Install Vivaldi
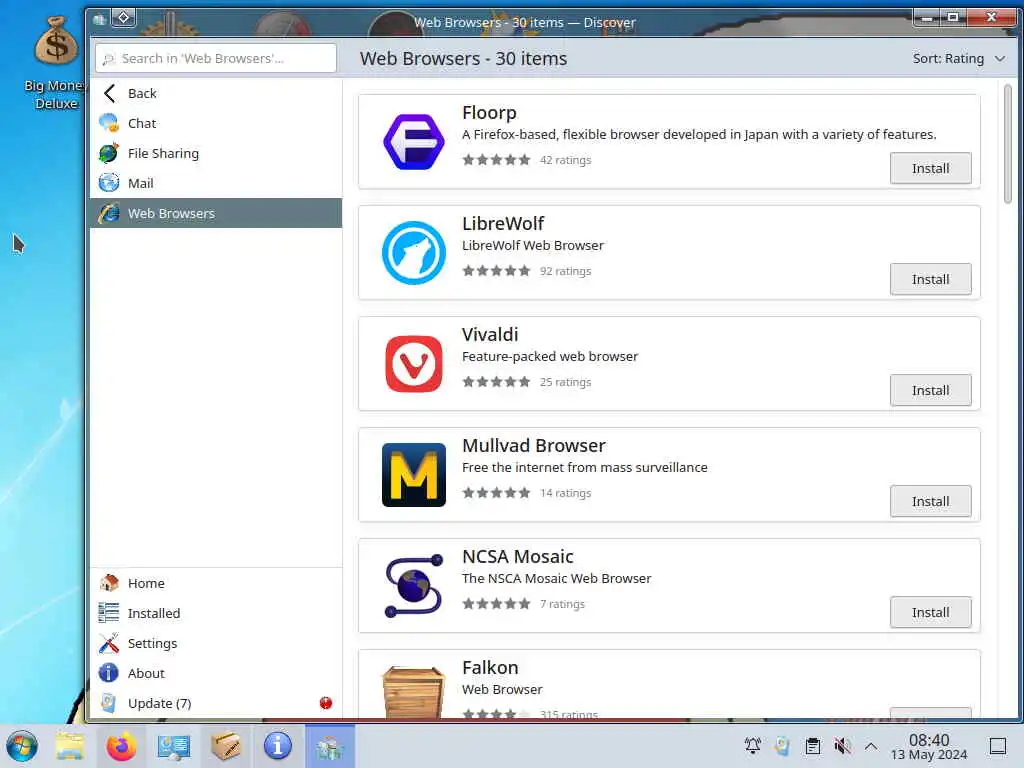 (930, 391)
